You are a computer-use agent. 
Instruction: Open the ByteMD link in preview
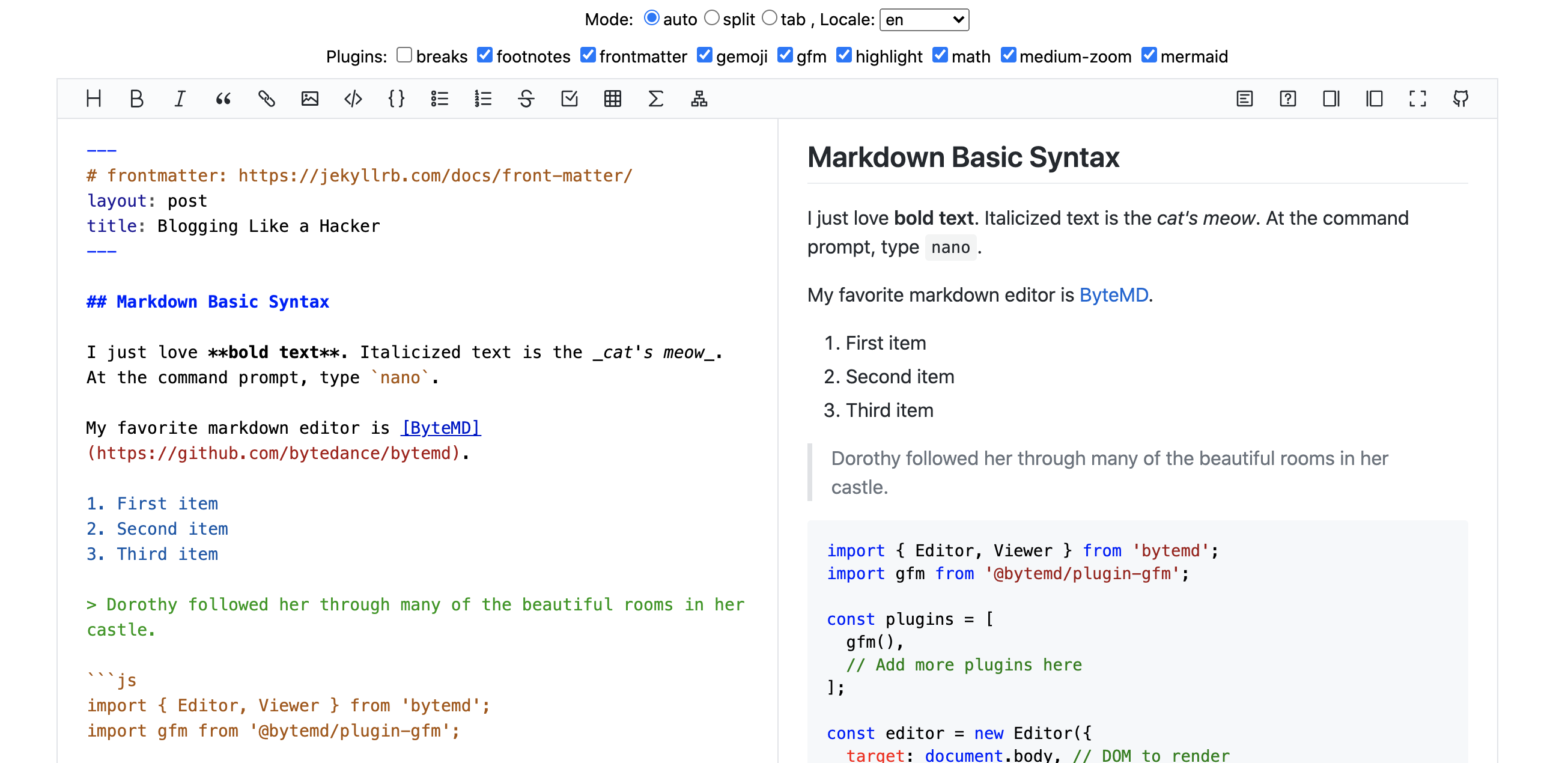(1113, 295)
